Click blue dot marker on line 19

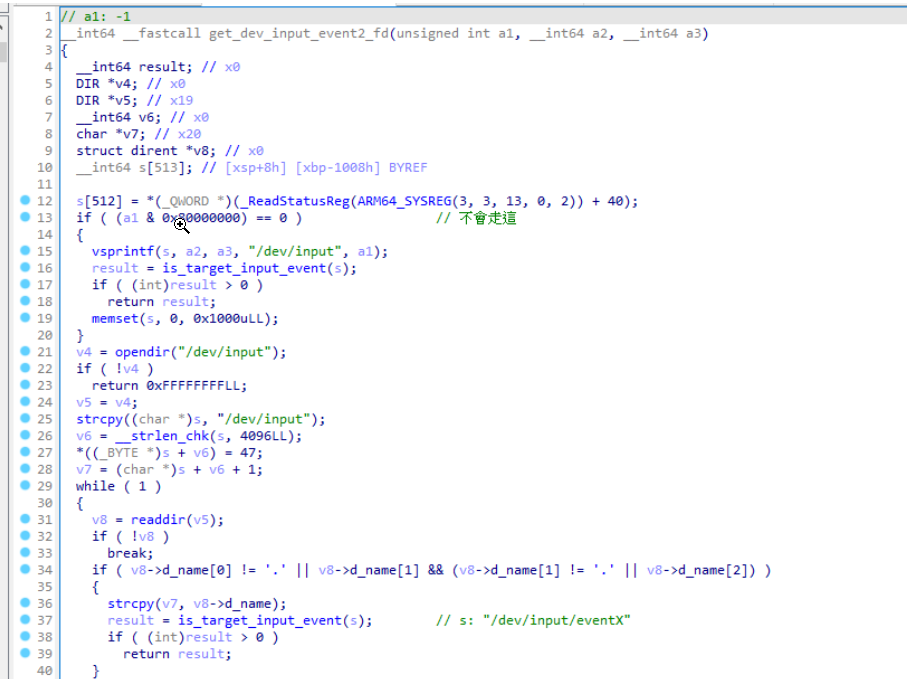pos(25,318)
